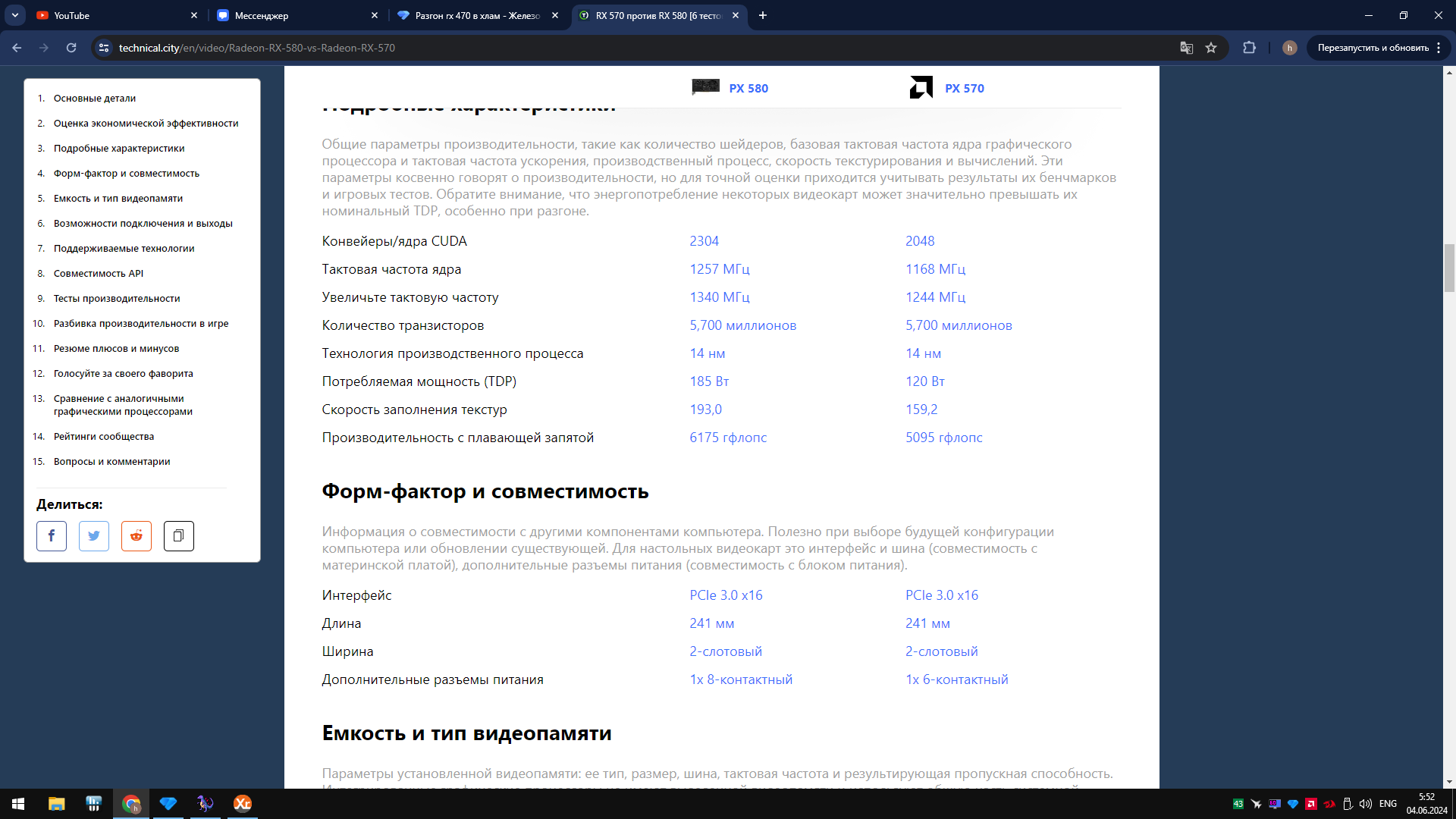
Task: Jump to Подробные характеристики in contents
Action: [119, 149]
